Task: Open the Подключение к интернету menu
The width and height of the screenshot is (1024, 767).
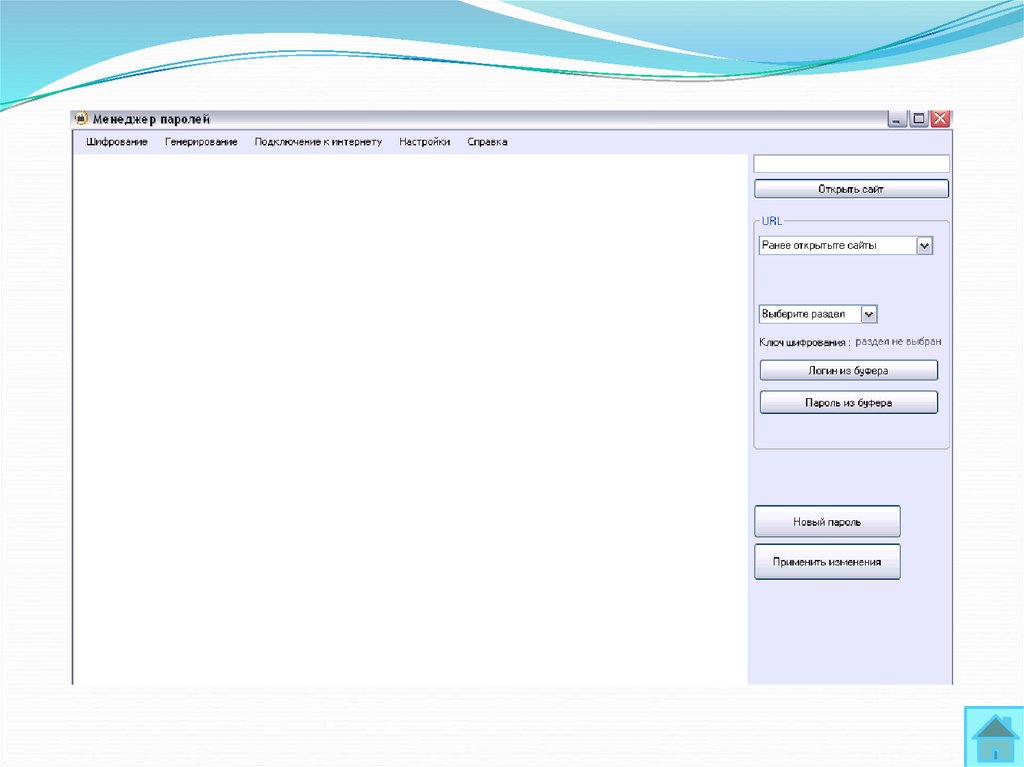Action: (x=318, y=142)
